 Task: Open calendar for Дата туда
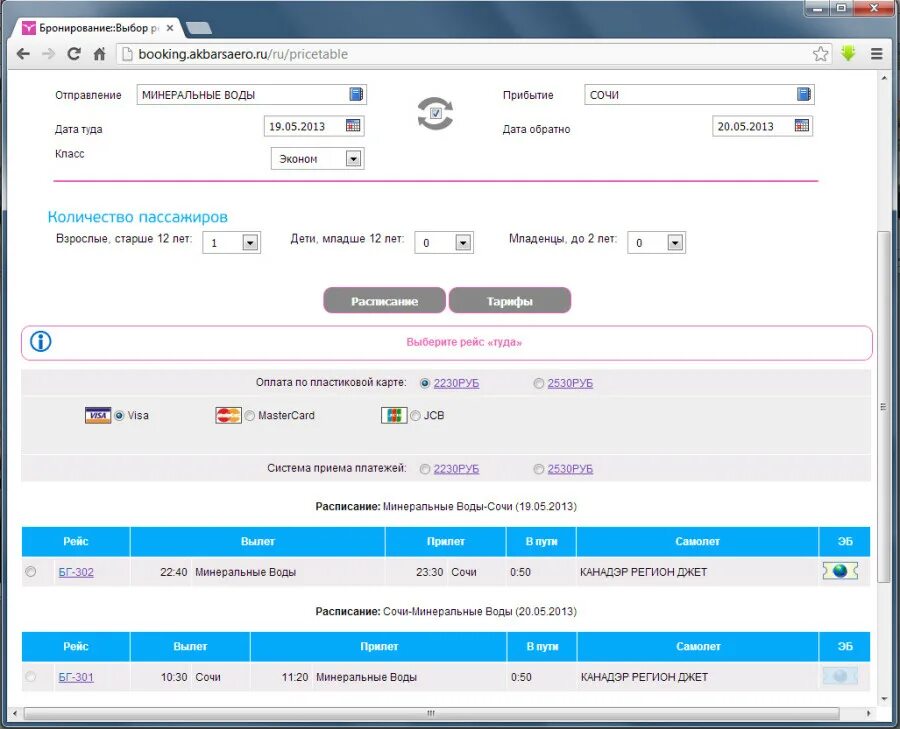tap(353, 125)
